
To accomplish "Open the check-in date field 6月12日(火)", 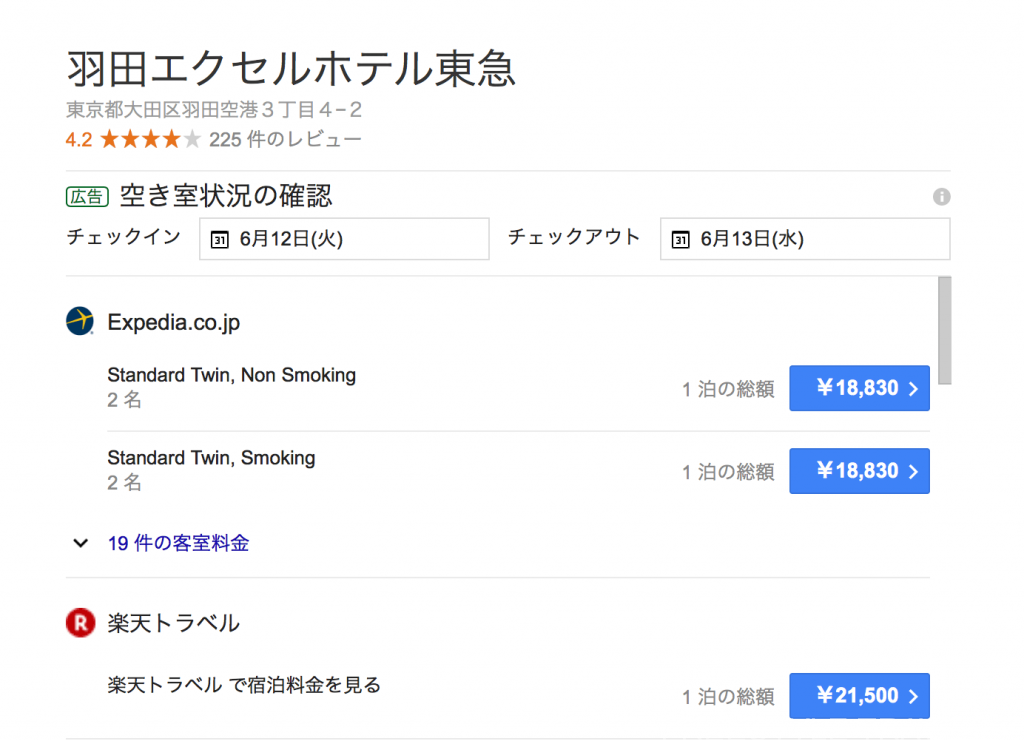I will [x=344, y=239].
